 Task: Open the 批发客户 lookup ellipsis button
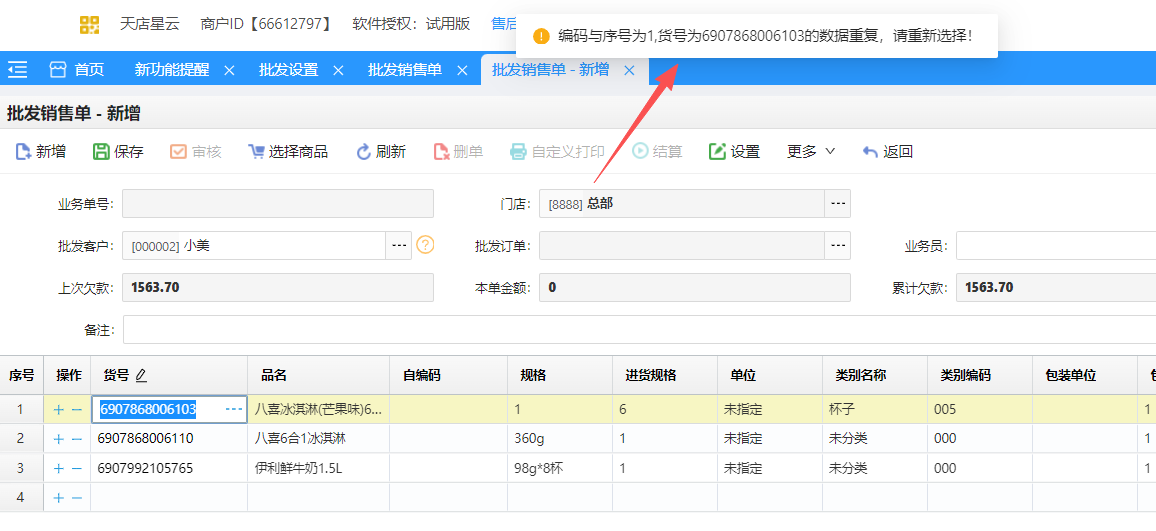(399, 245)
